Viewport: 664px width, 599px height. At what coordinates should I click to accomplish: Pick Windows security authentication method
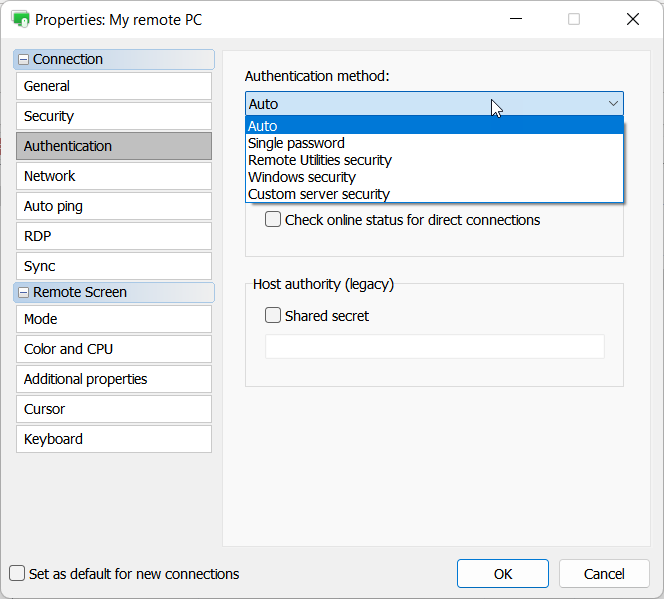tap(302, 177)
